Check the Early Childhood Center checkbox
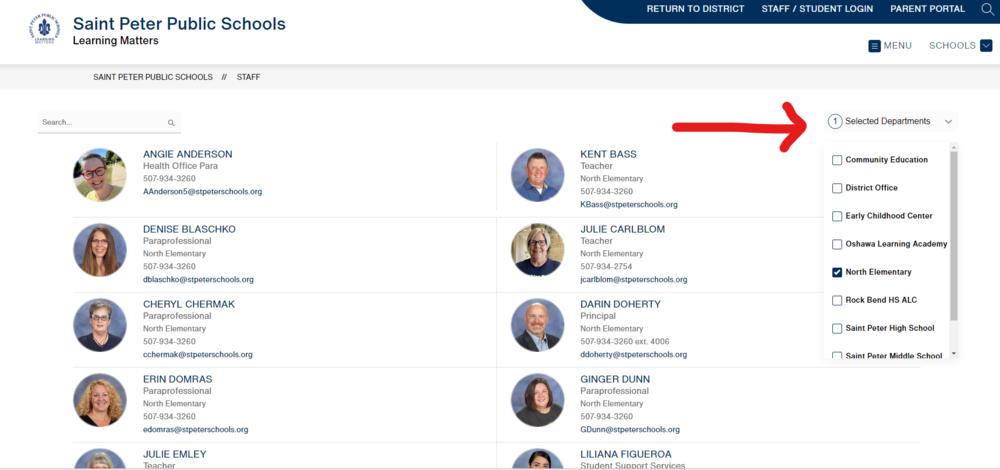The image size is (1000, 470). [837, 216]
